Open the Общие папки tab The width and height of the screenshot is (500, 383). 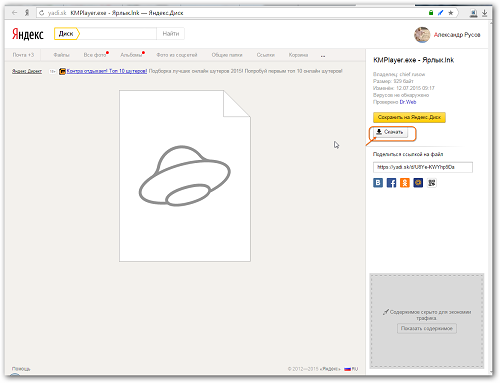(227, 55)
